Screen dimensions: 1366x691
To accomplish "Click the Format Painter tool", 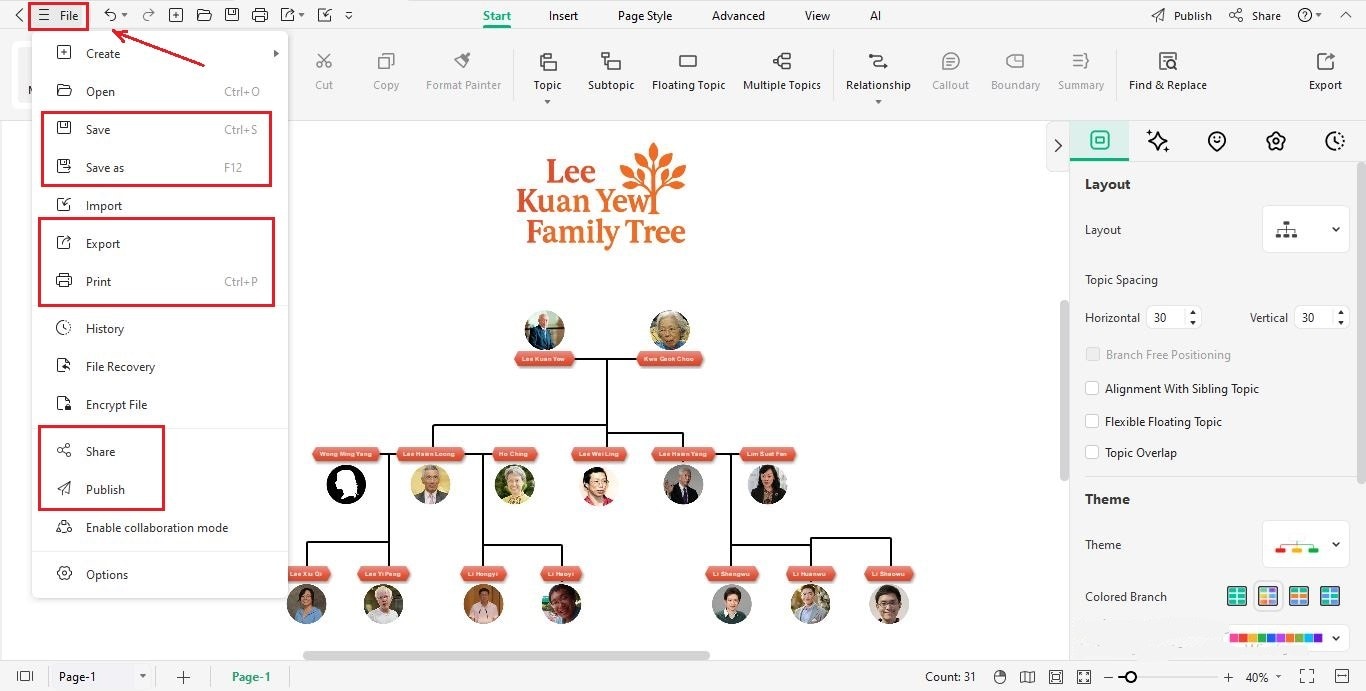I will point(463,71).
